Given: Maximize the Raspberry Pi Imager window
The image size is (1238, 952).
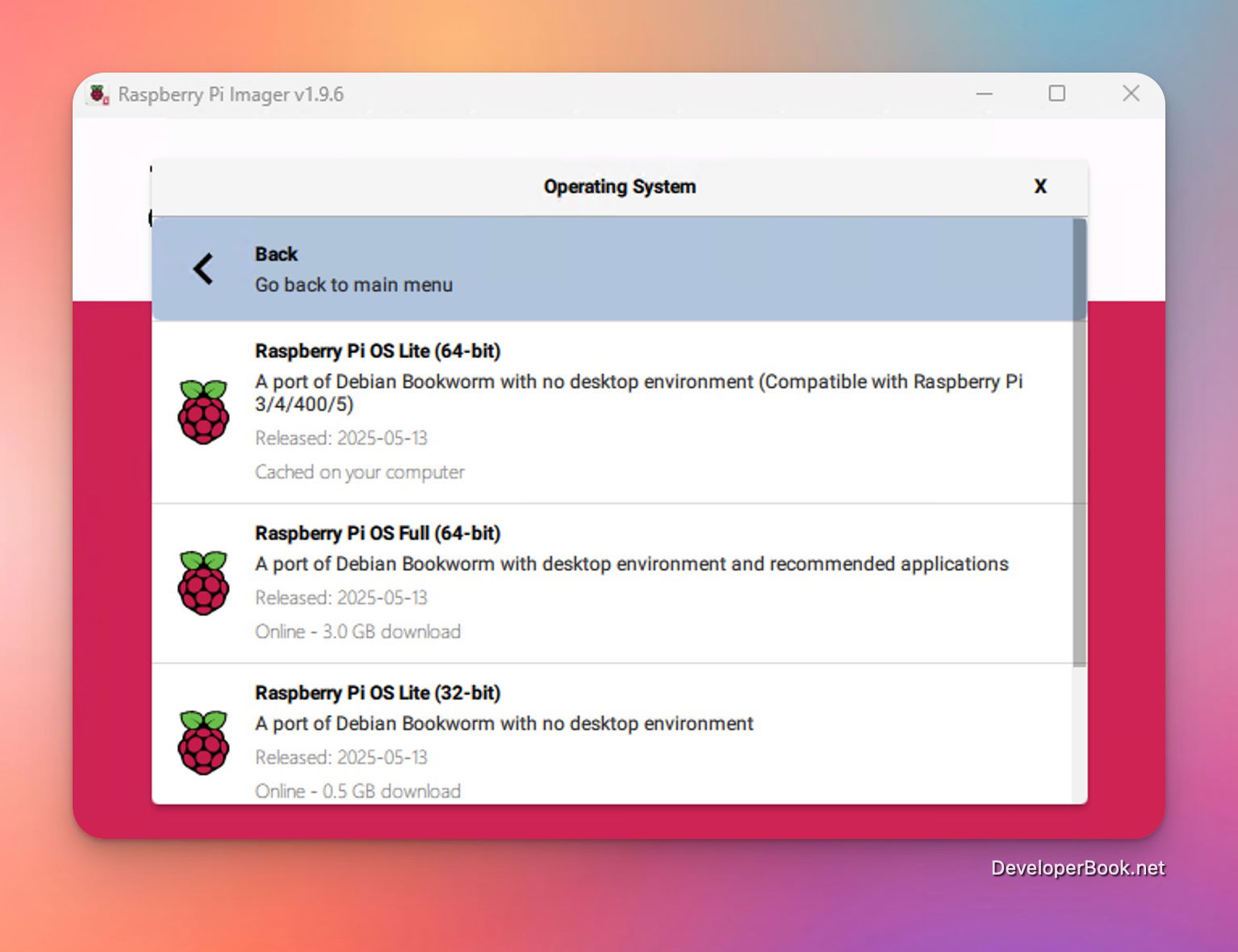Looking at the screenshot, I should [x=1057, y=94].
